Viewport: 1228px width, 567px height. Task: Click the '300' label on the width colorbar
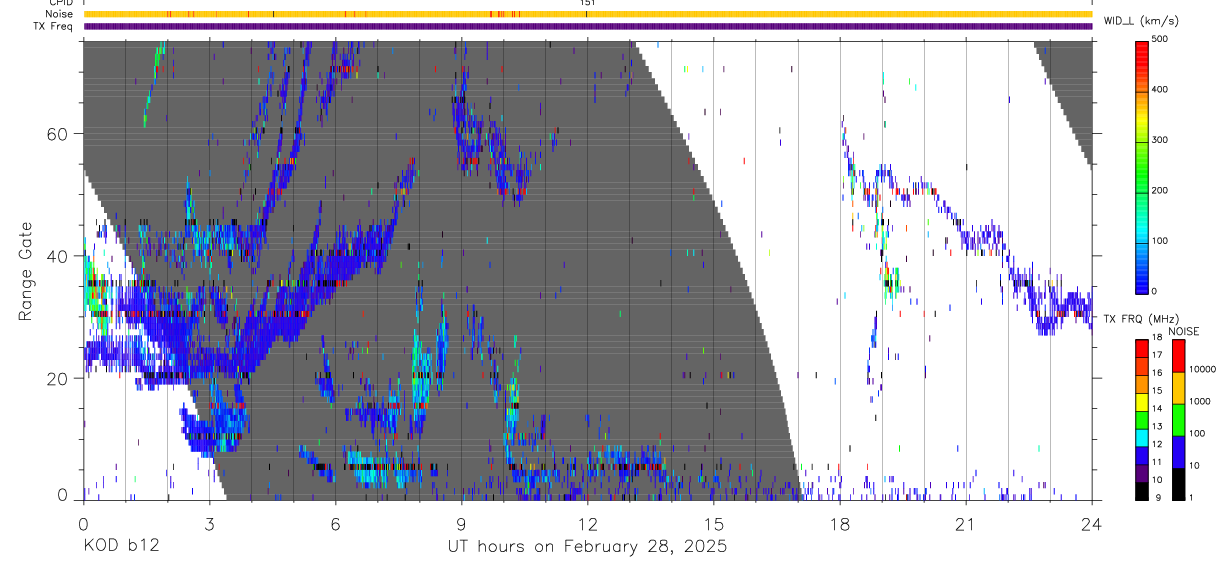pyautogui.click(x=1161, y=140)
